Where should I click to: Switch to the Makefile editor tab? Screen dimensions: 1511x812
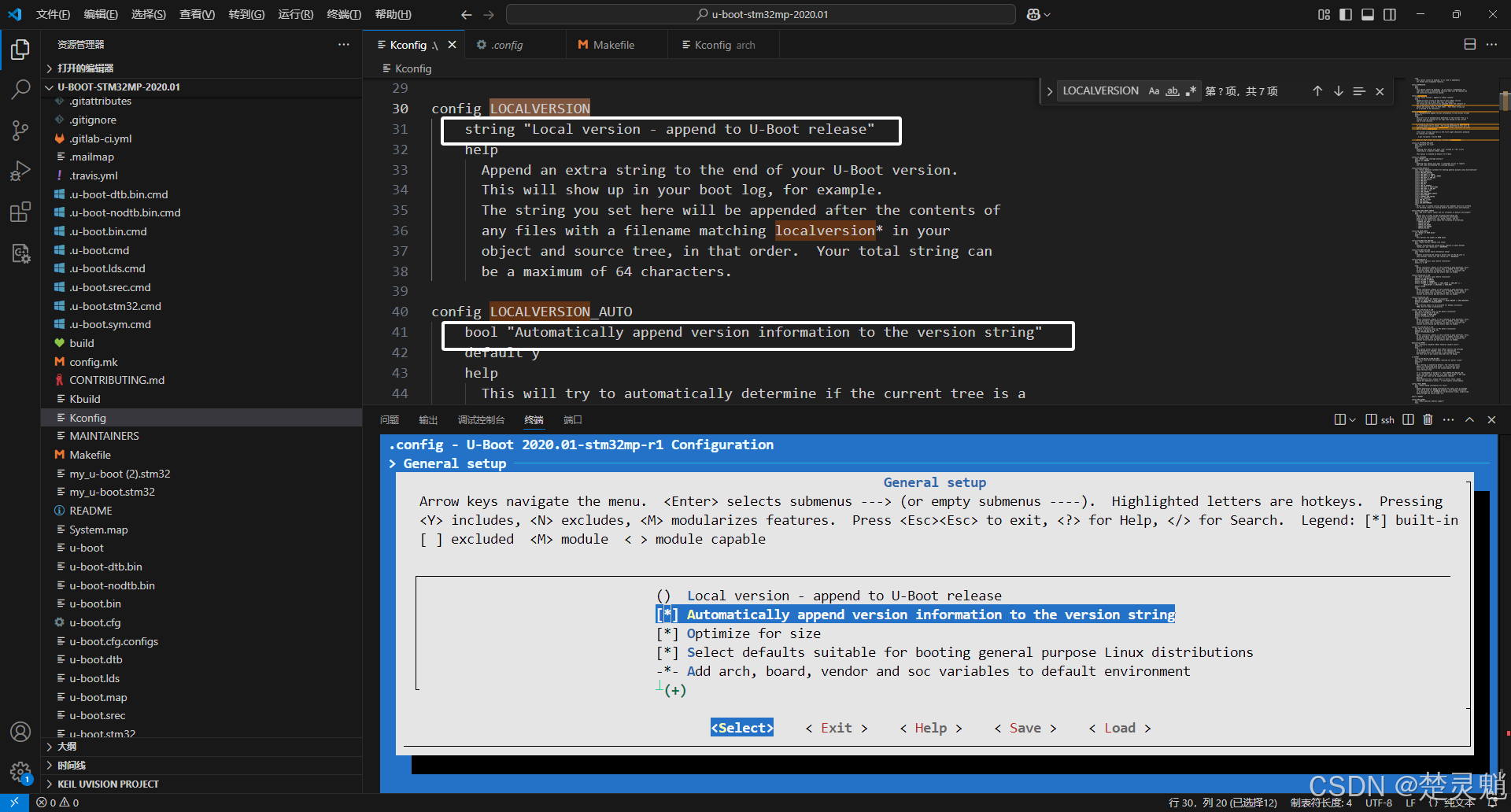[x=616, y=45]
